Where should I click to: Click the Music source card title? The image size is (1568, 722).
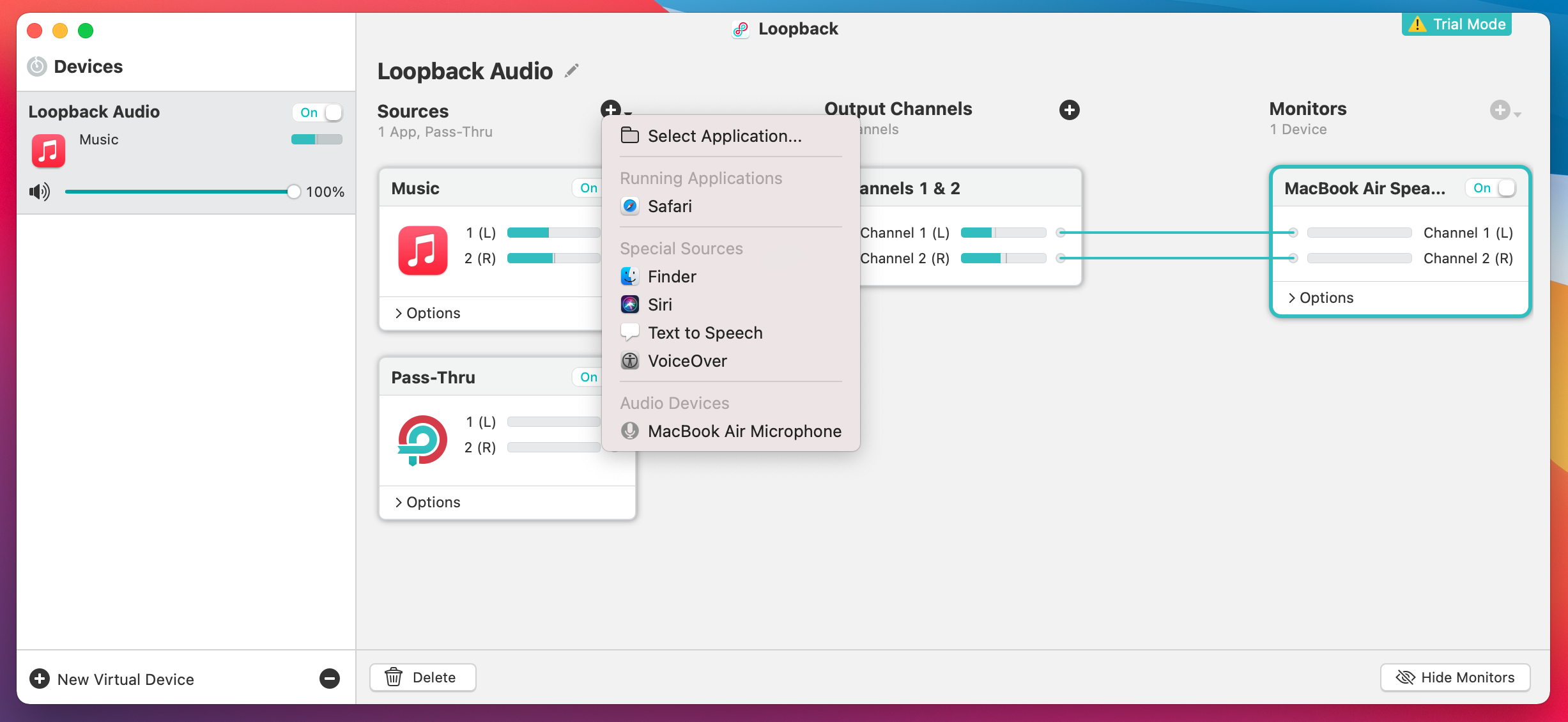pyautogui.click(x=415, y=188)
